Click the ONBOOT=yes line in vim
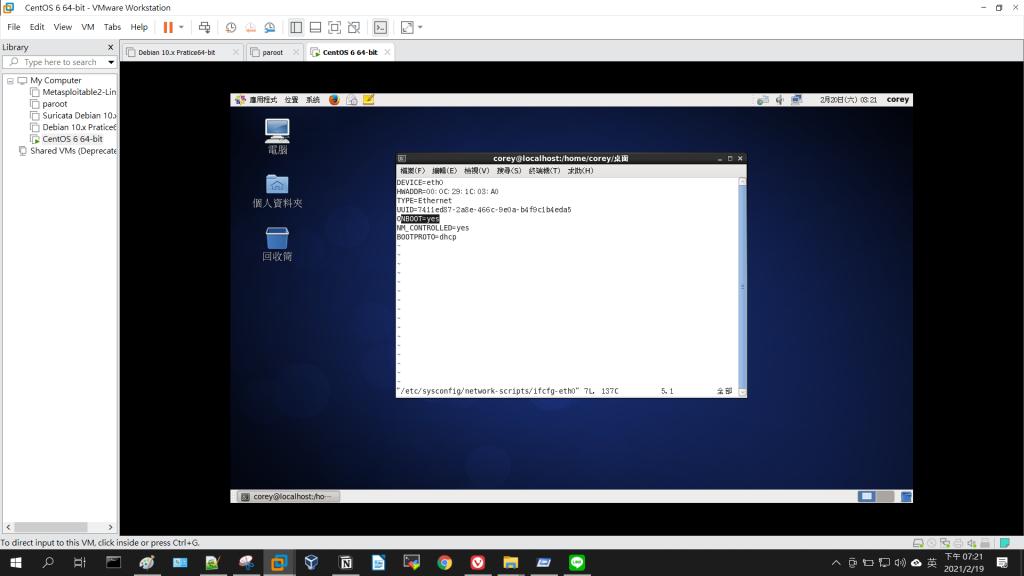Viewport: 1024px width, 576px height. (418, 219)
